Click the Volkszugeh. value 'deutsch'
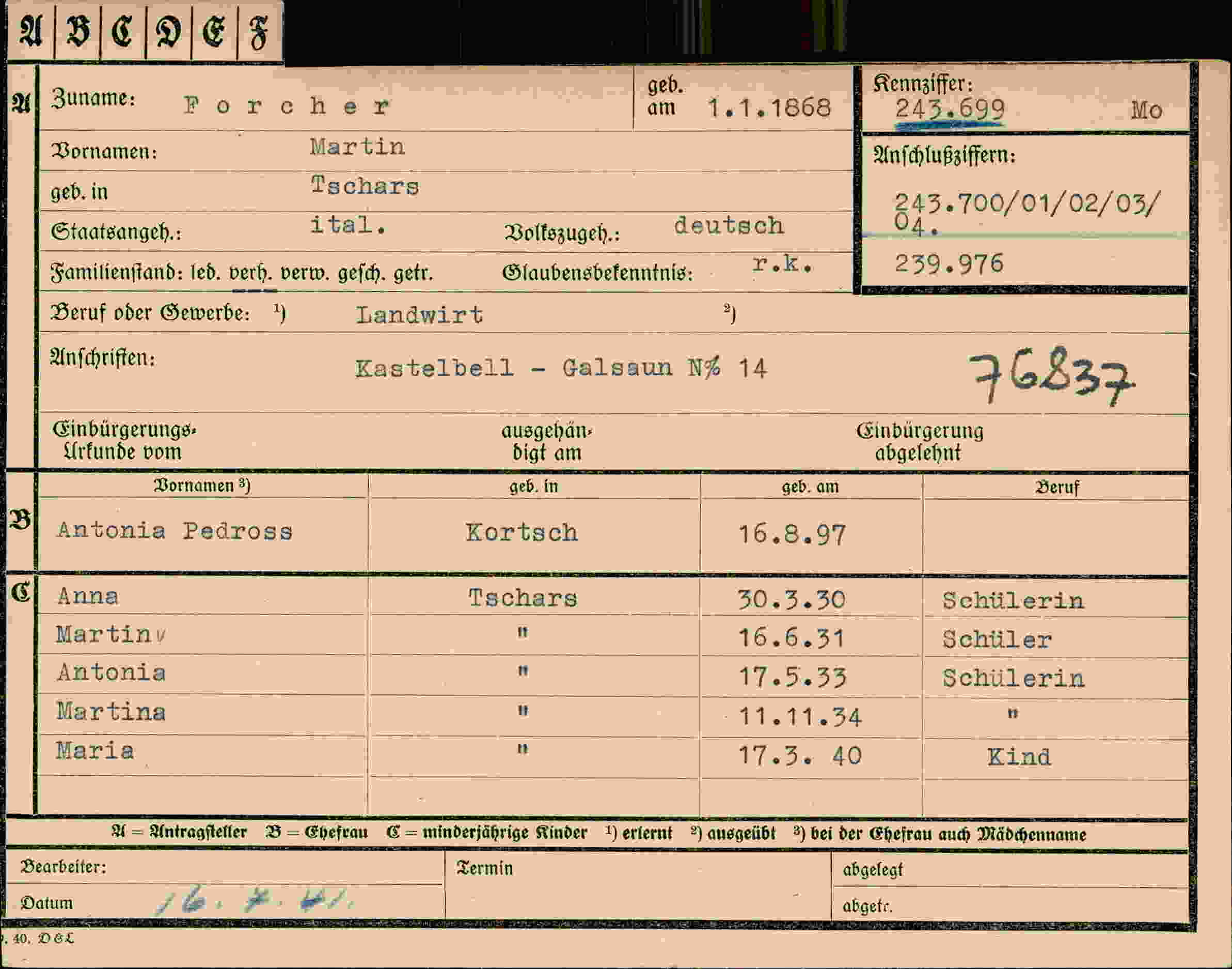Screen dimensions: 1232x969 (x=729, y=226)
